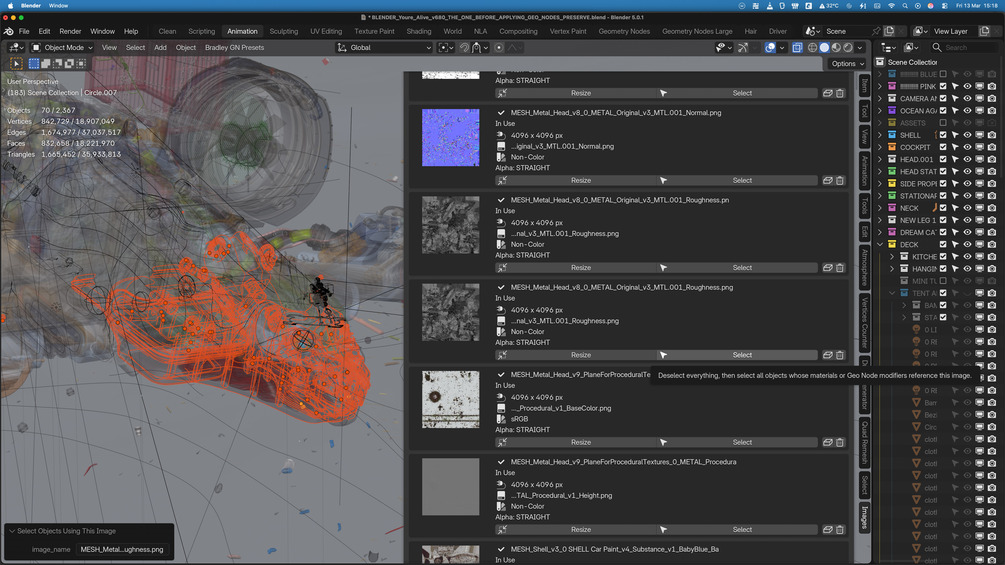Click the macOS Wi-Fi menu bar icon
The image size is (1005, 565).
click(x=891, y=5)
